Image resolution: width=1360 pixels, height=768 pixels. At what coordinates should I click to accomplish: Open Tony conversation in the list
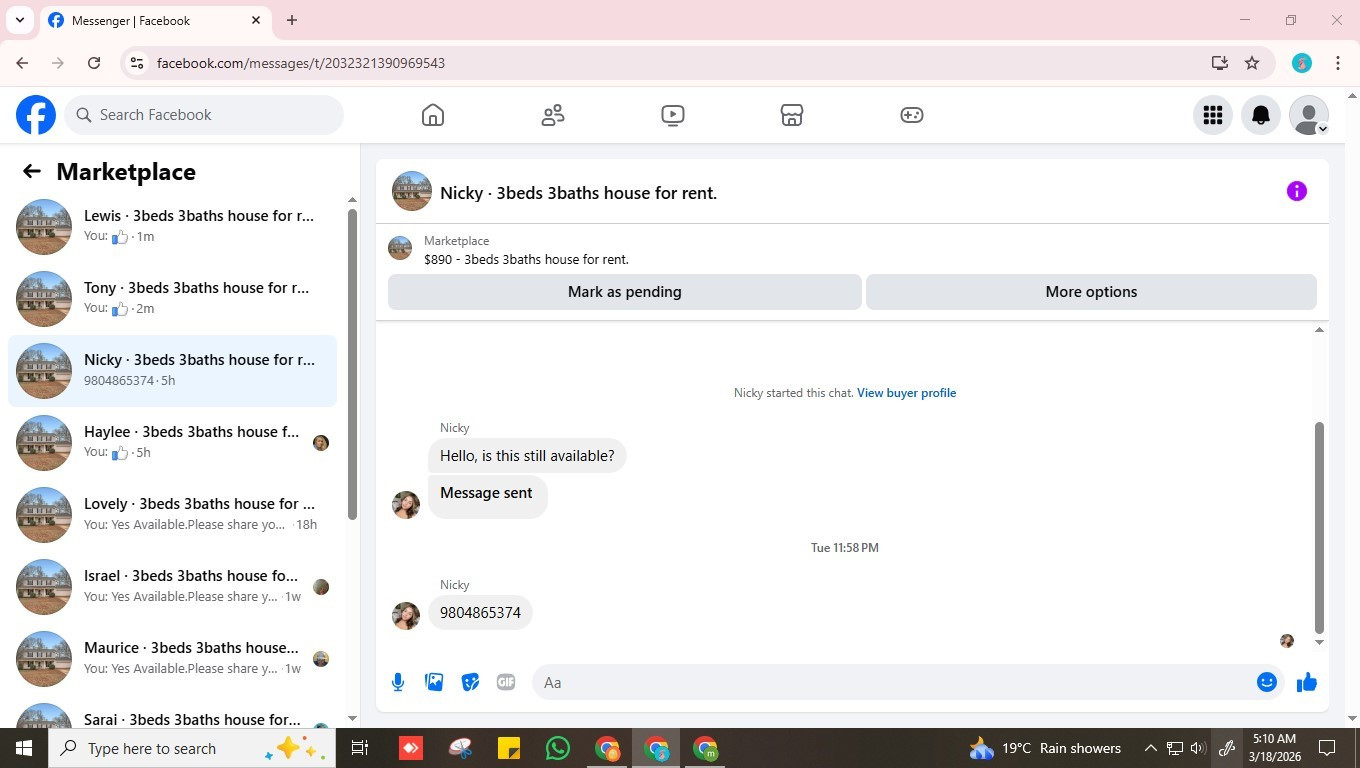click(x=172, y=299)
